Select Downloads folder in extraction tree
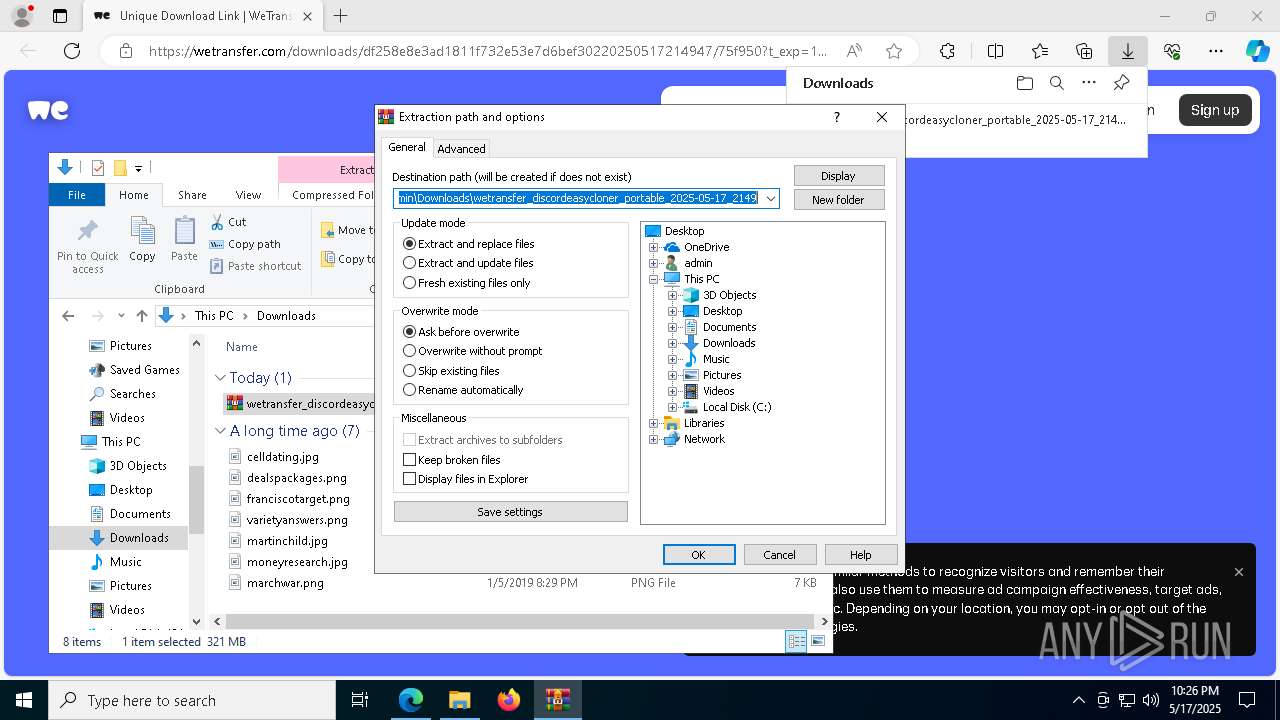The height and width of the screenshot is (720, 1280). click(729, 343)
